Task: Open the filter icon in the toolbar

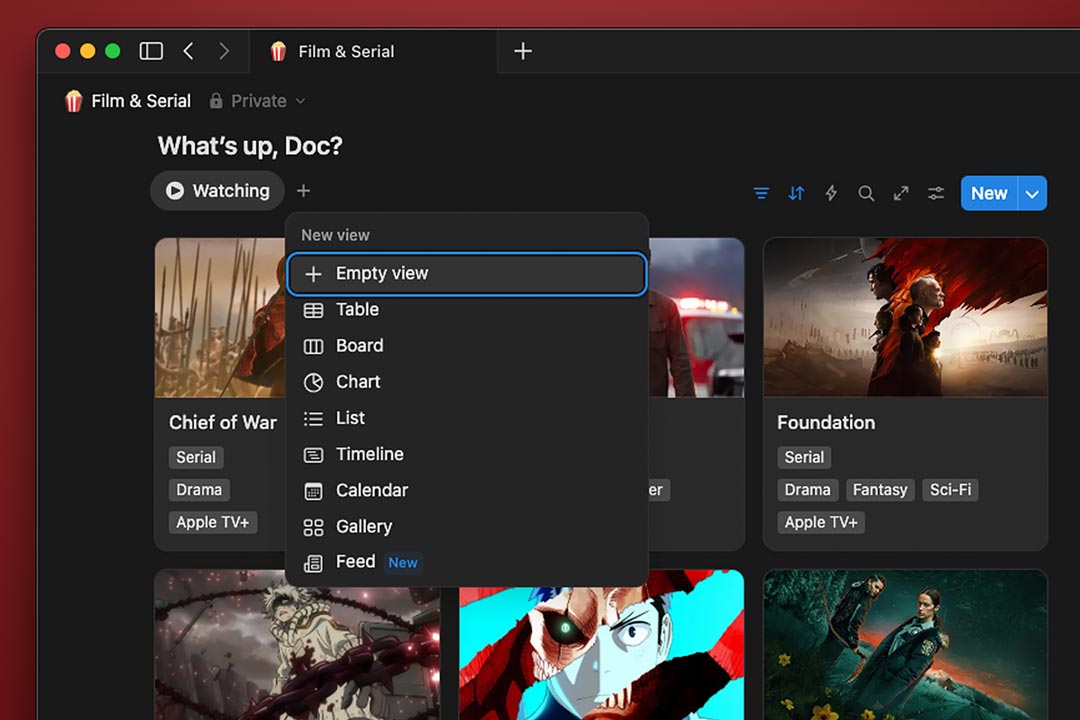Action: point(761,194)
